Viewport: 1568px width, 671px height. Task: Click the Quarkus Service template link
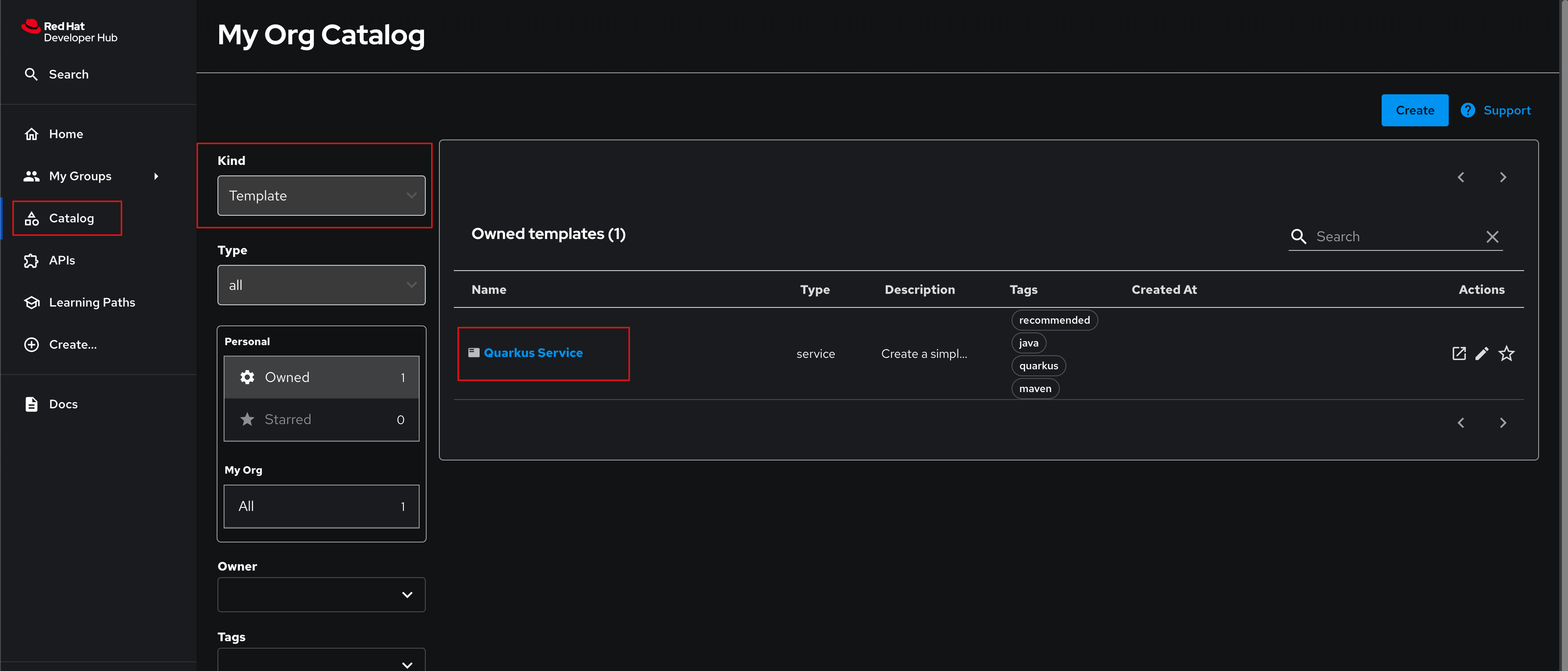533,352
